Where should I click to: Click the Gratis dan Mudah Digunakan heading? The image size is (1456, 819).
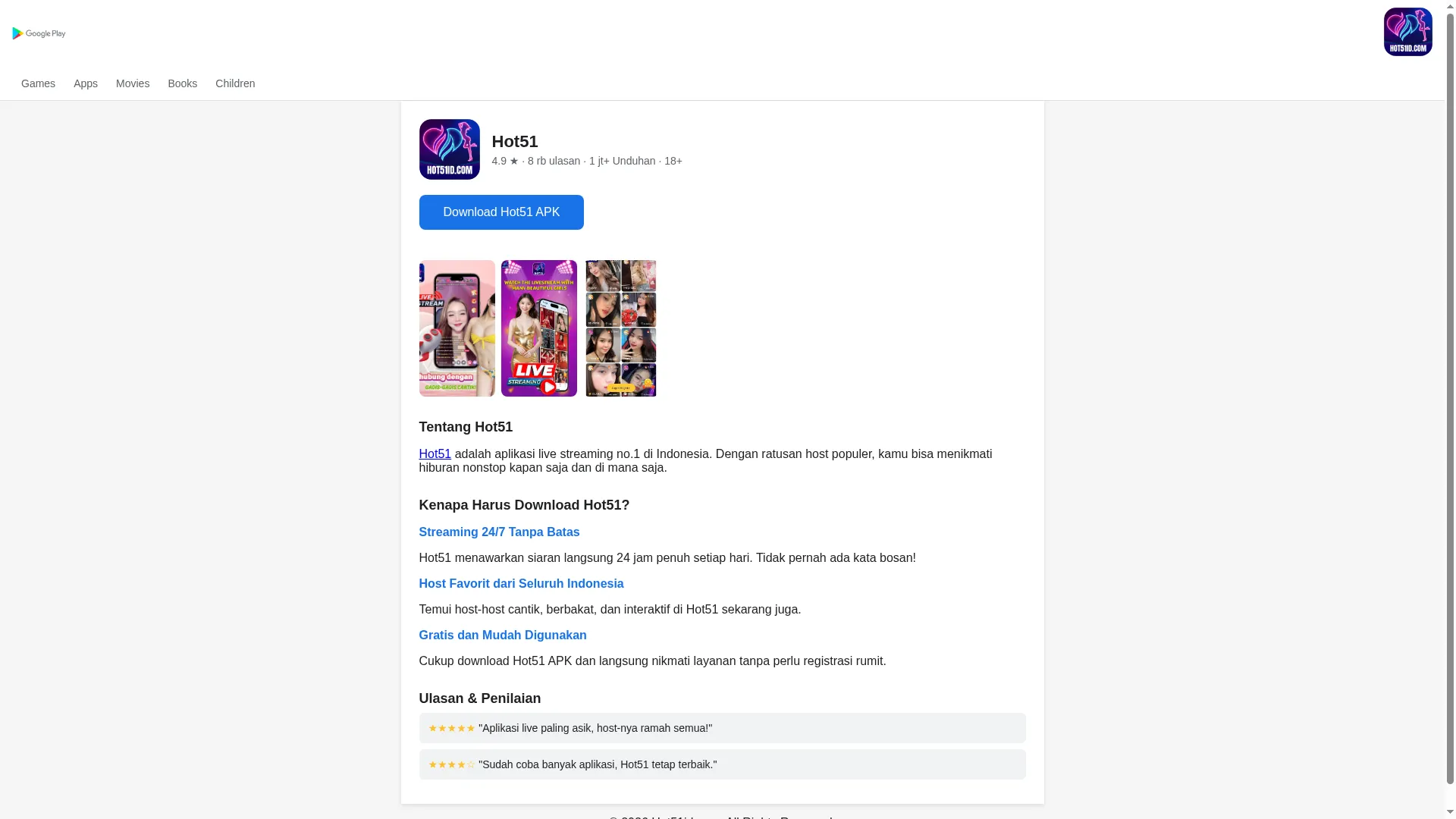coord(502,635)
